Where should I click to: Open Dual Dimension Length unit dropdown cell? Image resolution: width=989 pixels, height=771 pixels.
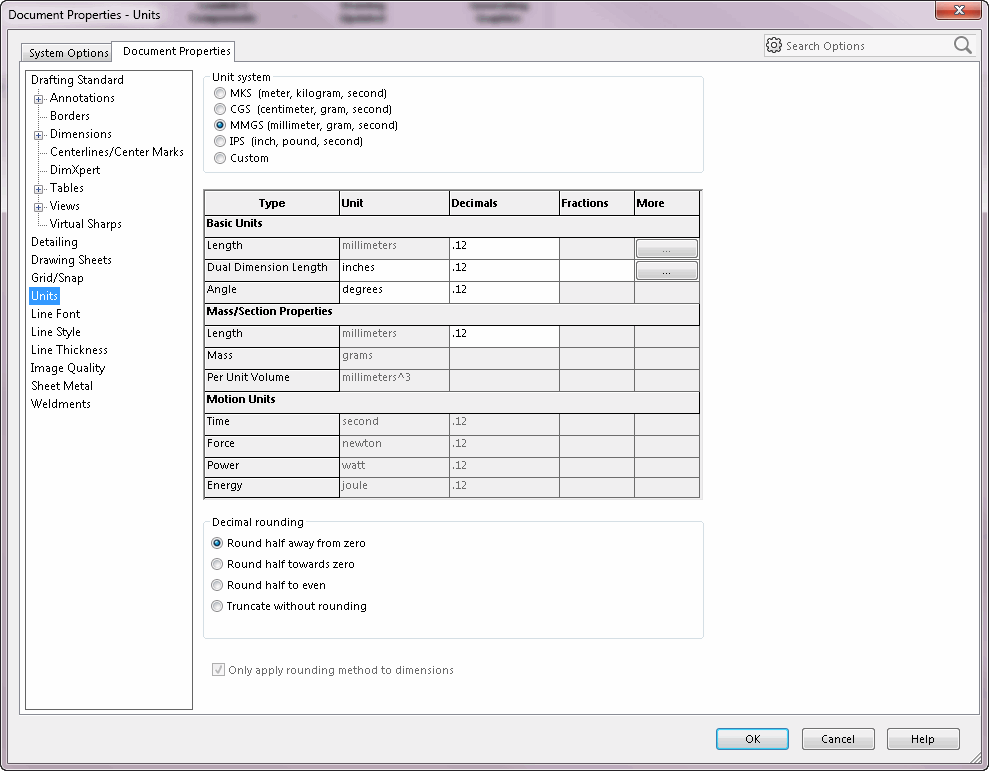(394, 270)
